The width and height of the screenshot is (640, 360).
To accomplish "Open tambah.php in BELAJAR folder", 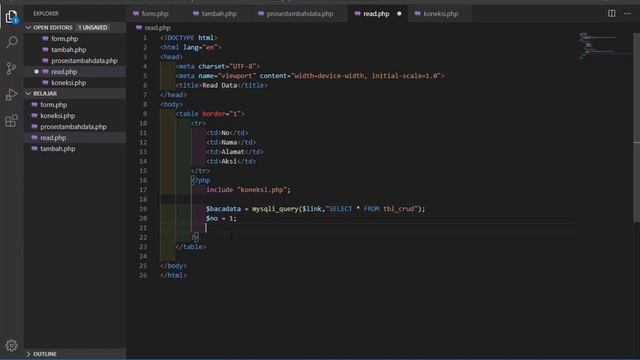I will tap(58, 149).
